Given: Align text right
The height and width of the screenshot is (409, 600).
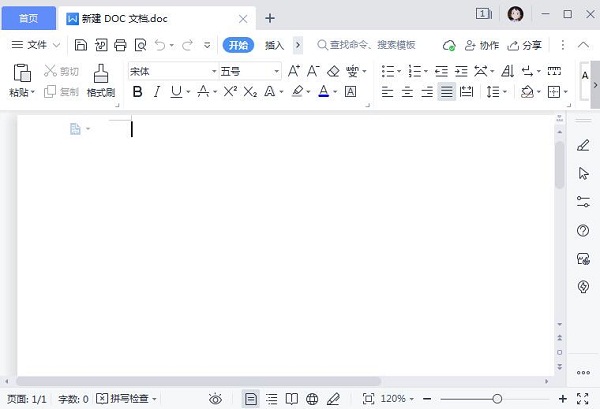Looking at the screenshot, I should point(427,92).
